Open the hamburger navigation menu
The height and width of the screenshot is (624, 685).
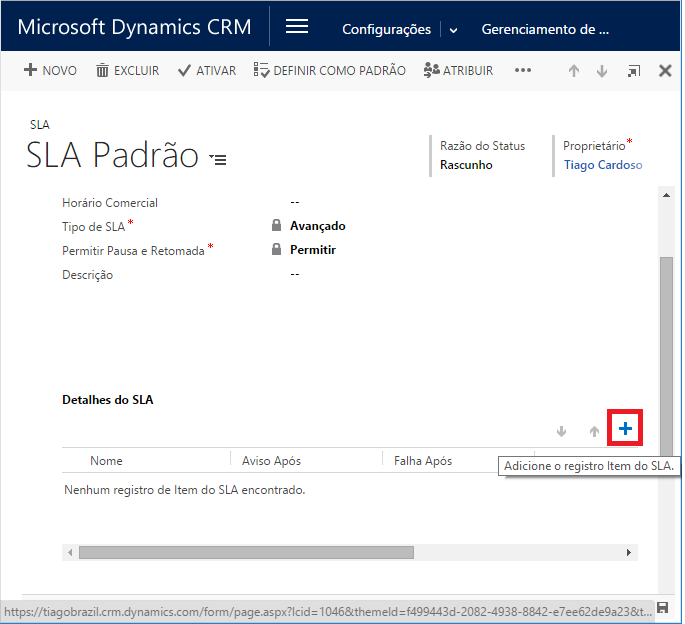point(297,28)
